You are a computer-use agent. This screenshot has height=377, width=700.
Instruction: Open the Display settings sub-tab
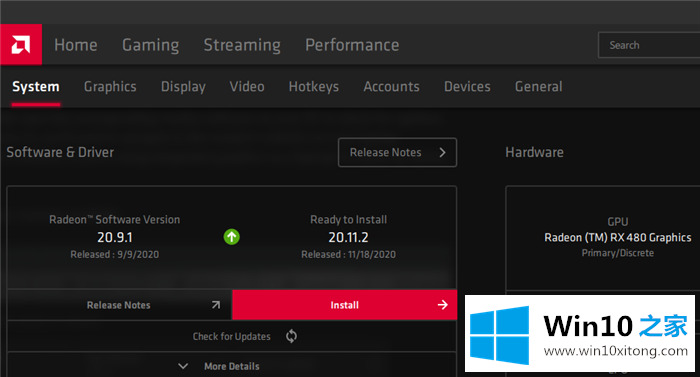[x=183, y=87]
